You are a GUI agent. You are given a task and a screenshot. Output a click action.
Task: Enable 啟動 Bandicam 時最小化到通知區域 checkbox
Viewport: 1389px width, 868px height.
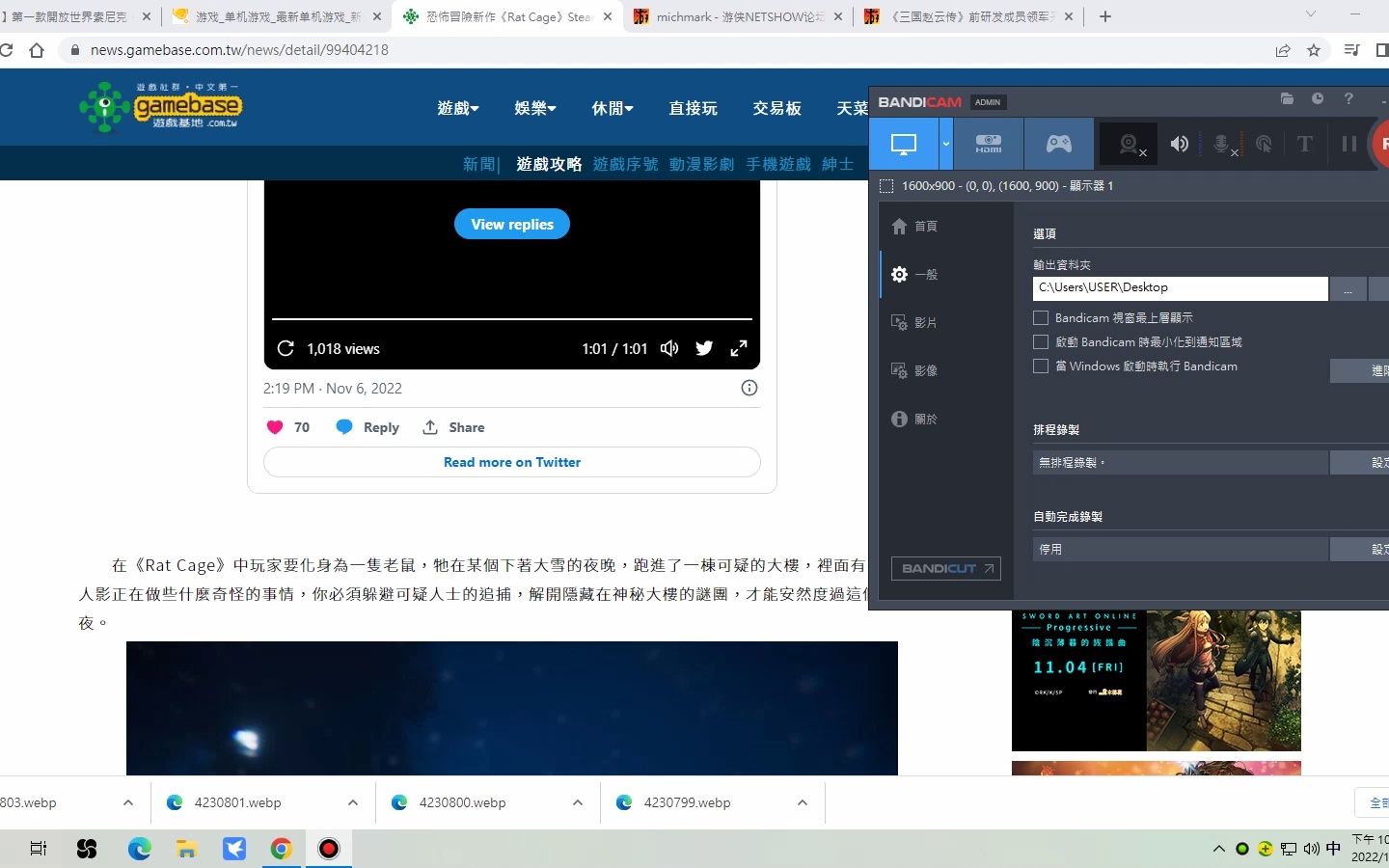click(1041, 341)
